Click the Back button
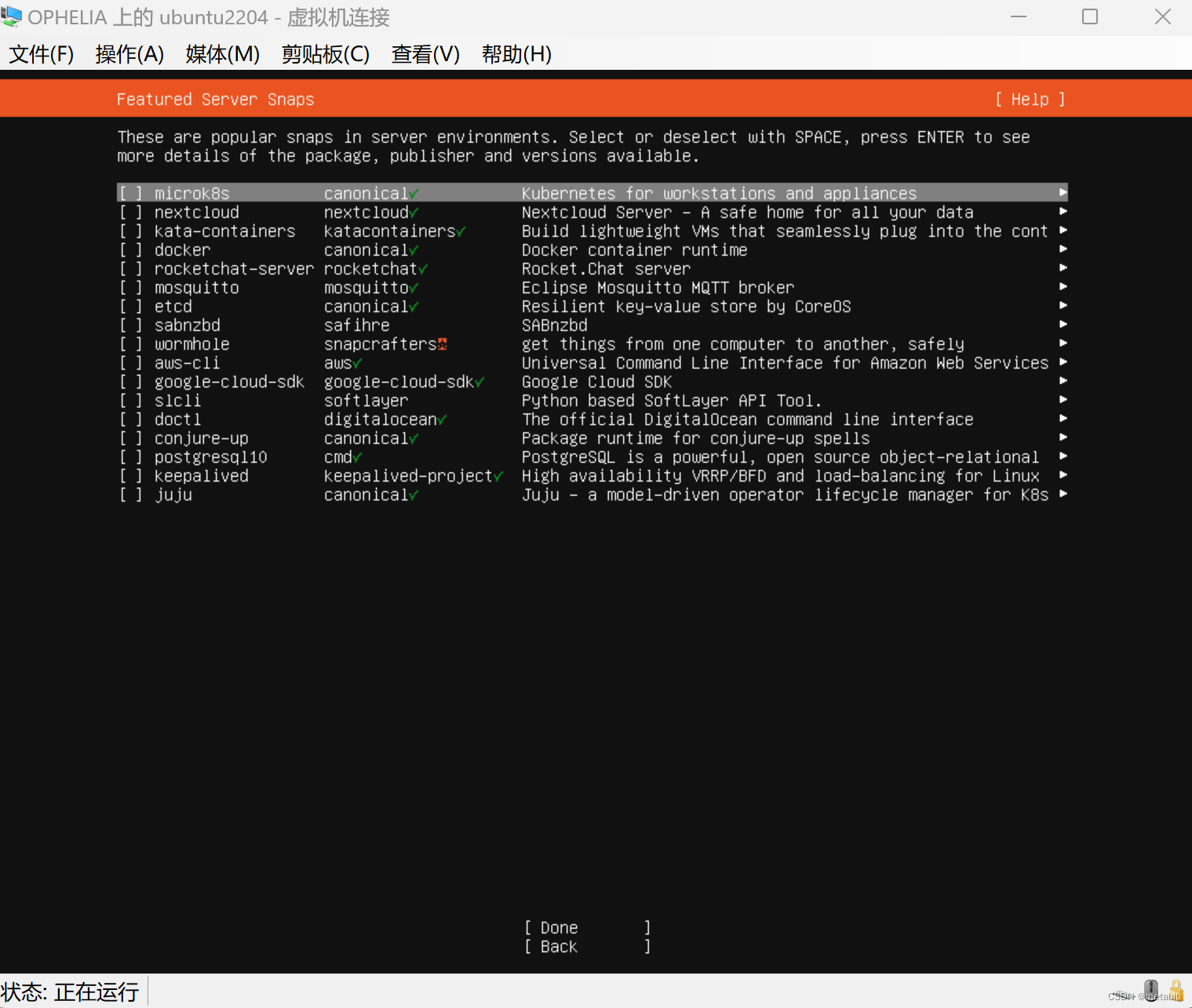The image size is (1192, 1008). [x=588, y=947]
